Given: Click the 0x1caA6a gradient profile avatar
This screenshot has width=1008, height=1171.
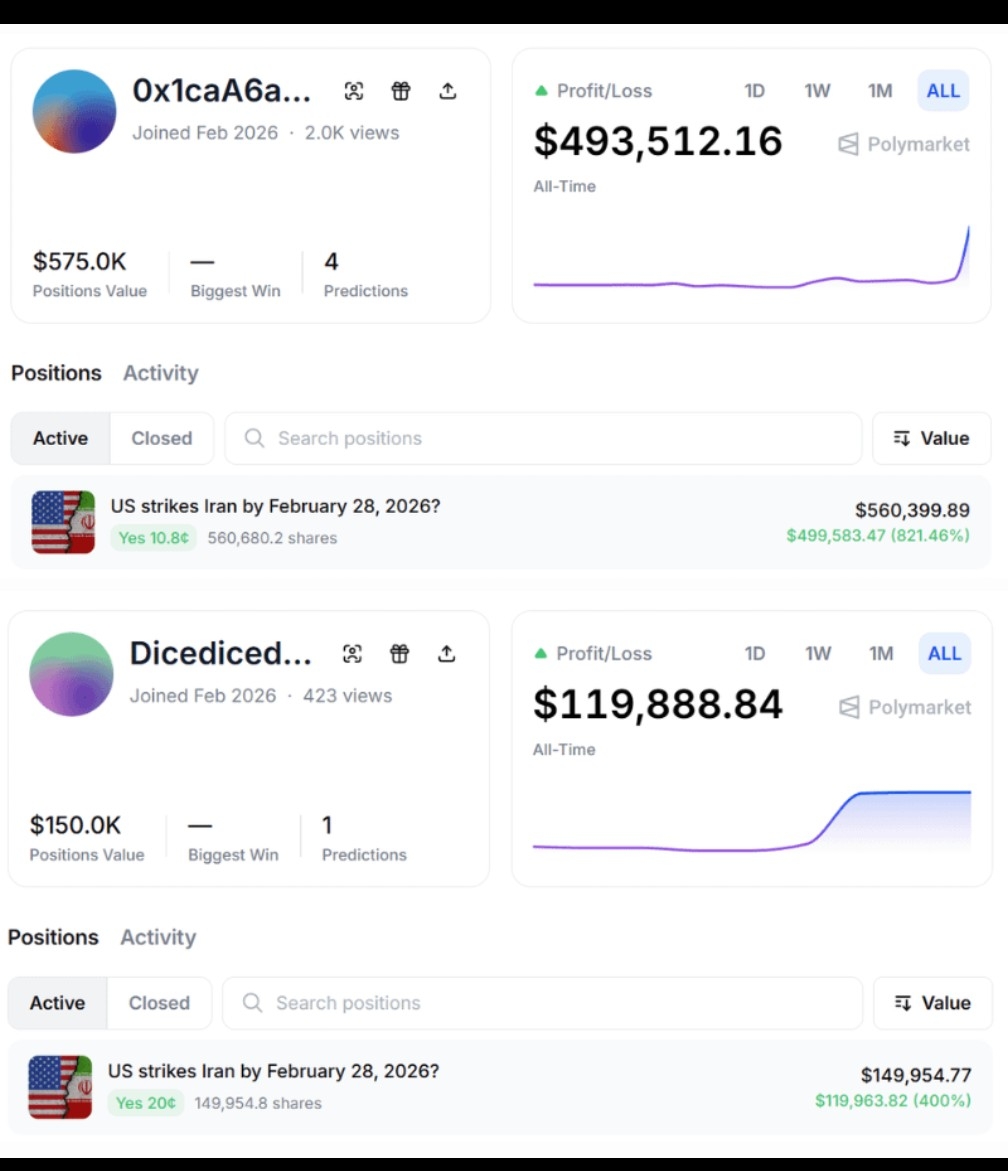Looking at the screenshot, I should pyautogui.click(x=74, y=111).
